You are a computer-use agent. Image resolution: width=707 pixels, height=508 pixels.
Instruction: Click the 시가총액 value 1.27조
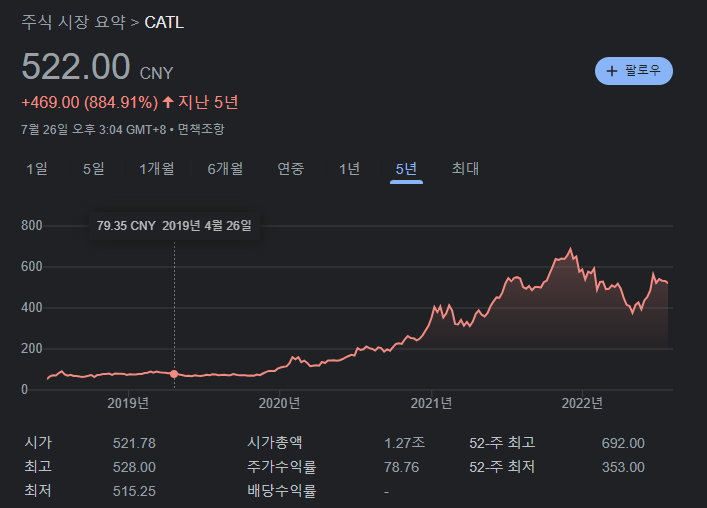[404, 443]
